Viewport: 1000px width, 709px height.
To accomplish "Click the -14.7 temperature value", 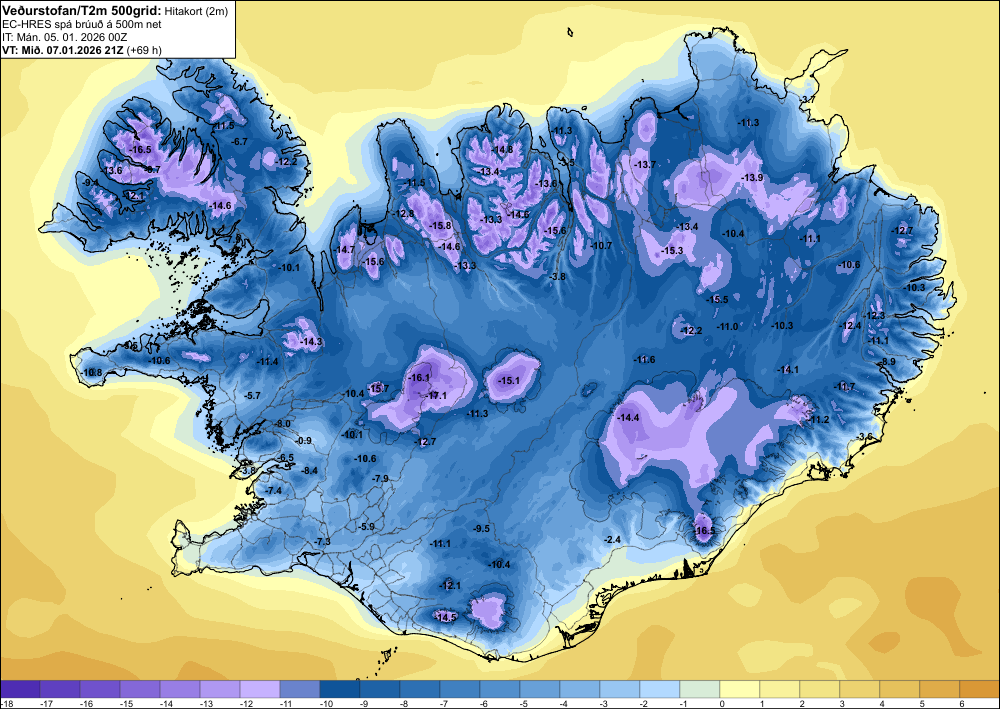I will point(345,249).
